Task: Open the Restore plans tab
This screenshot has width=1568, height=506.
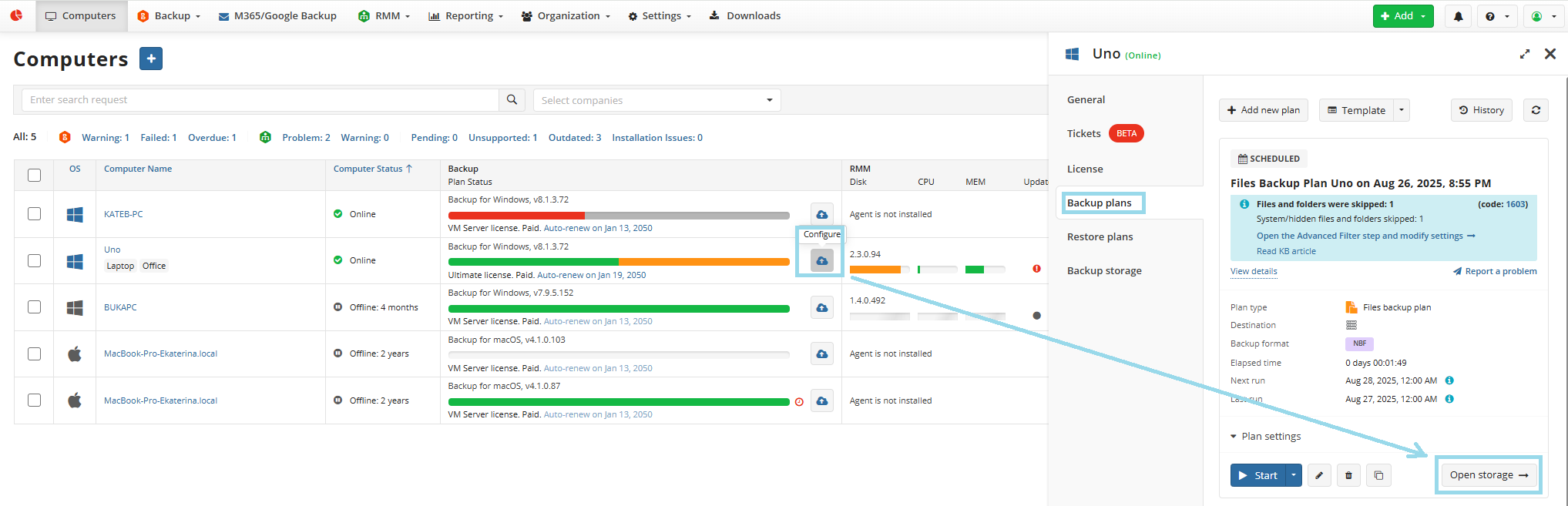Action: click(x=1100, y=237)
